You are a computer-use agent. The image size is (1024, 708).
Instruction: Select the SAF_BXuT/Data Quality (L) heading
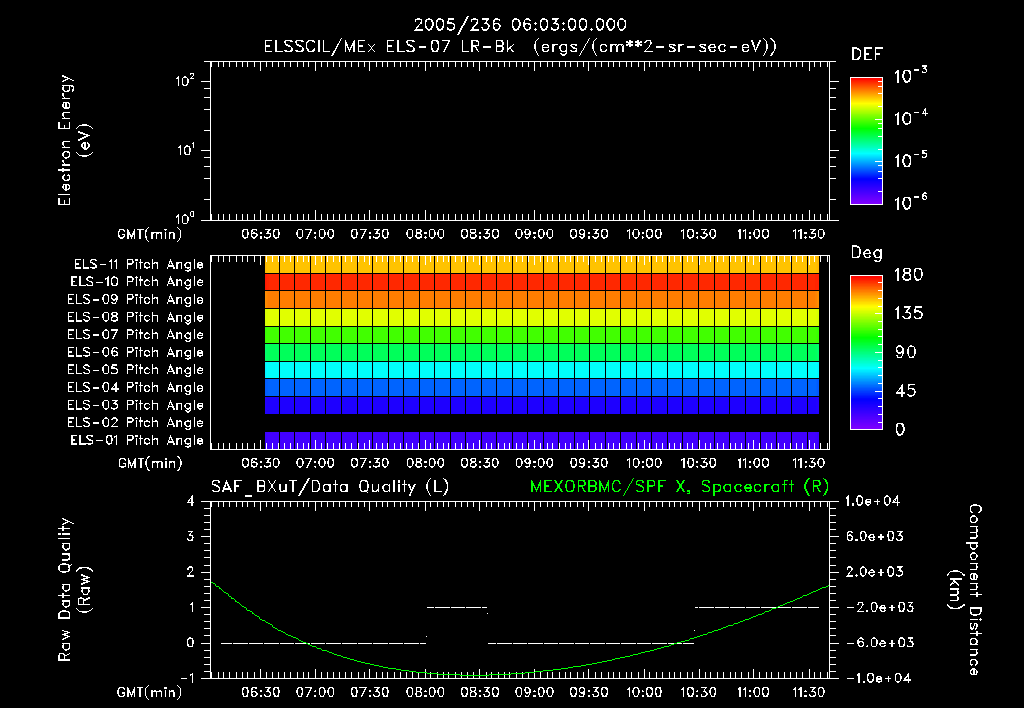[330, 487]
